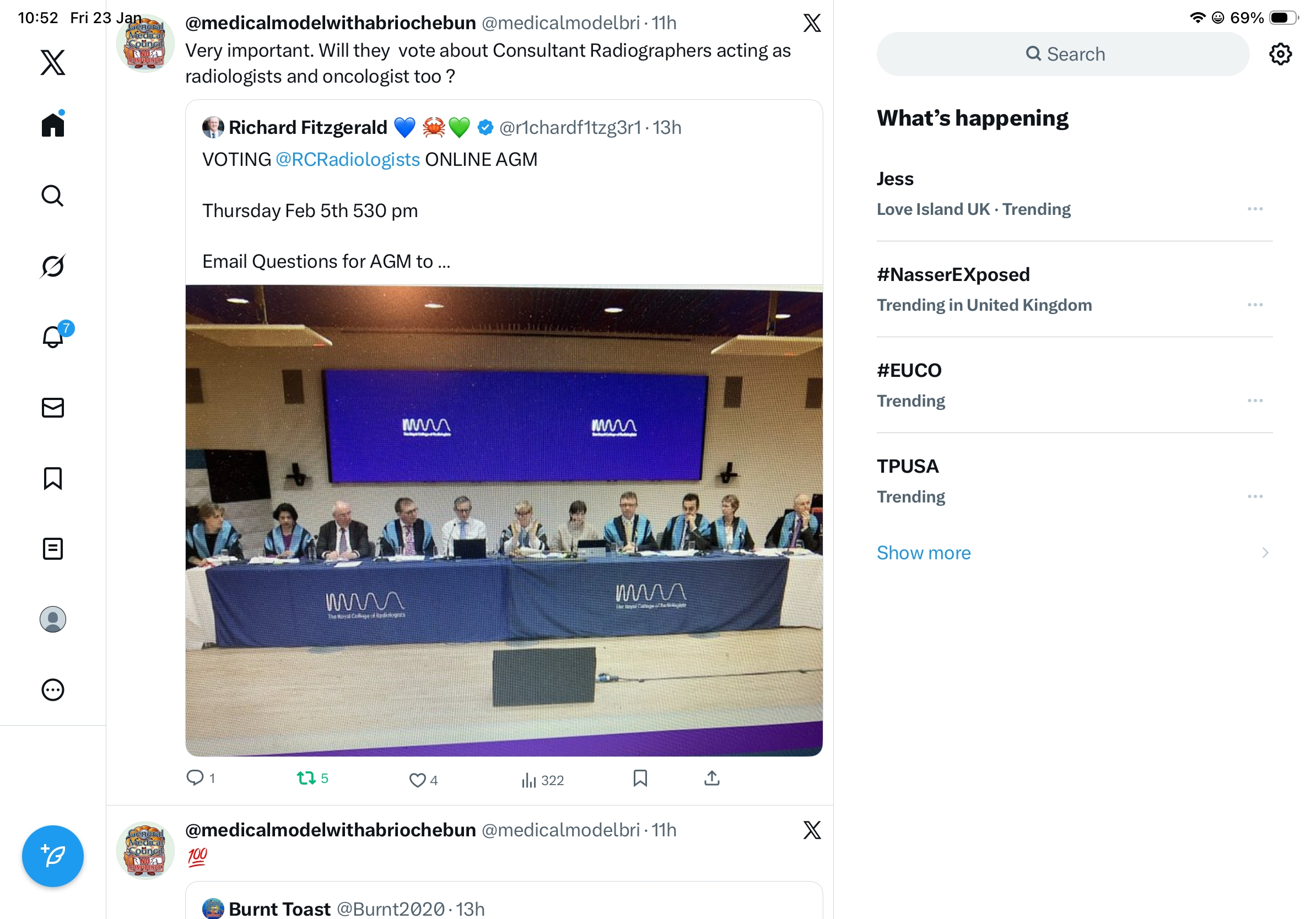This screenshot has width=1316, height=919.
Task: Click the Search input field
Action: [x=1062, y=54]
